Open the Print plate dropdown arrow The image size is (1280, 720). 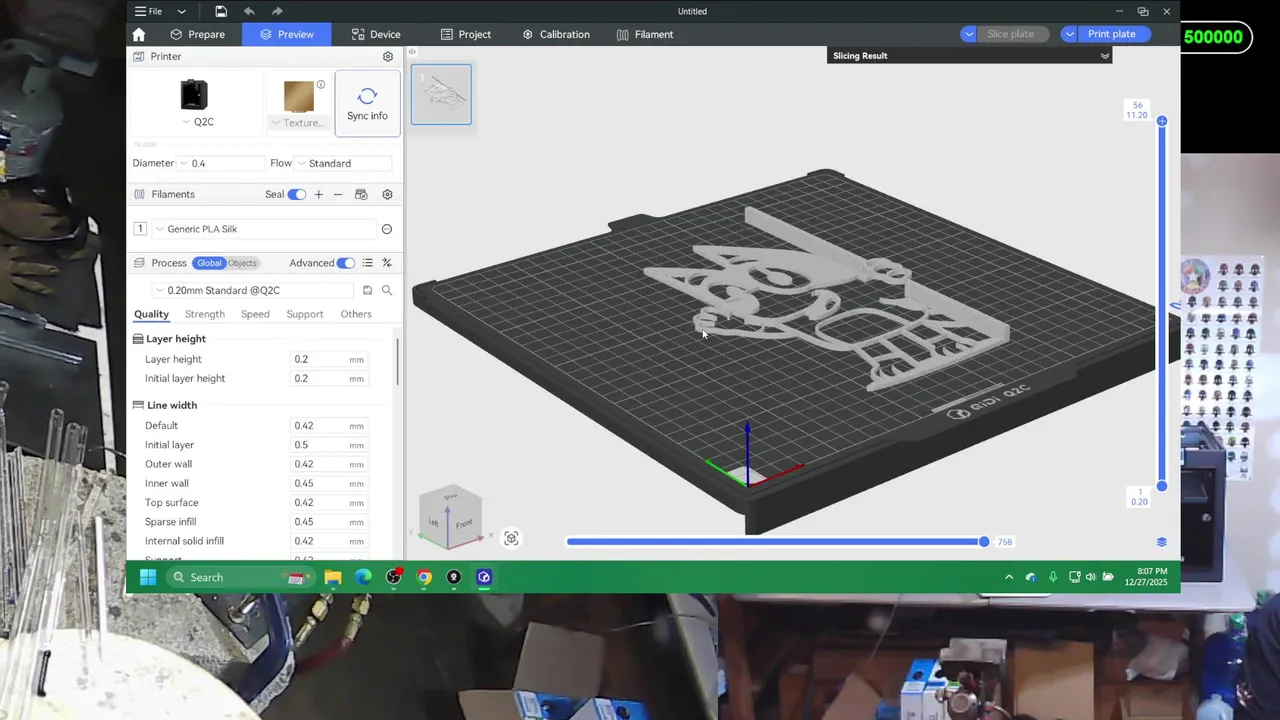[x=1069, y=34]
